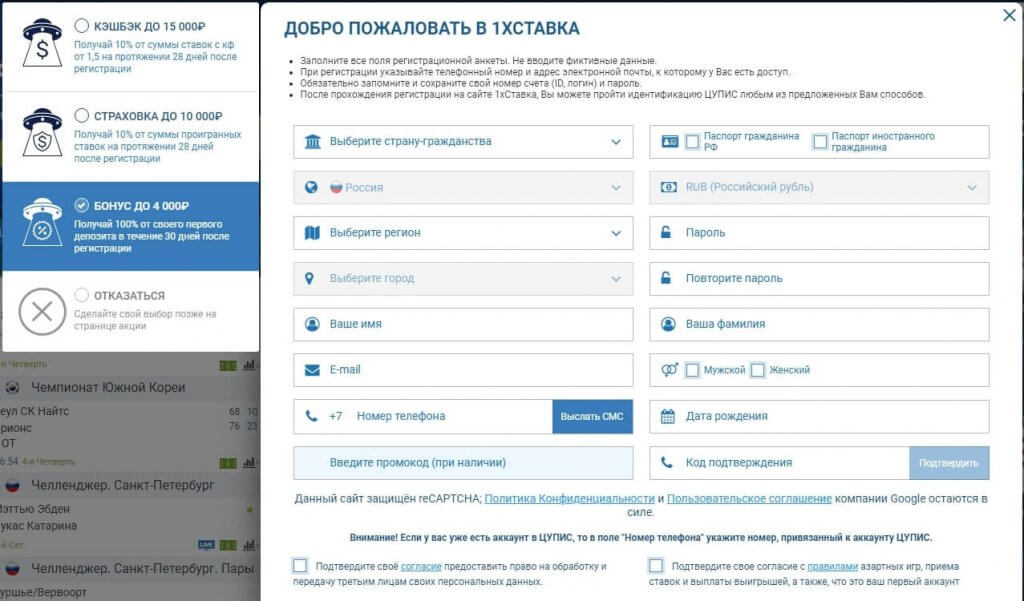
Task: Check Паспорт гражданина РФ checkbox
Action: [692, 142]
